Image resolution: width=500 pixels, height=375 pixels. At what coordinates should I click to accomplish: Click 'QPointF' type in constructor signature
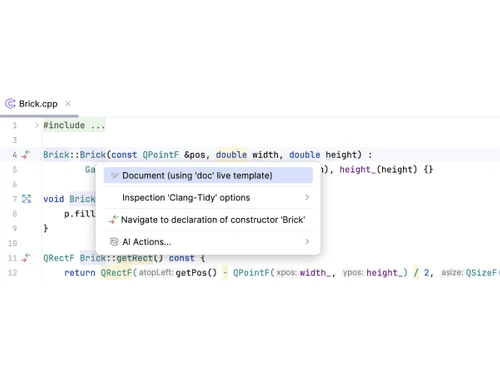coord(161,155)
